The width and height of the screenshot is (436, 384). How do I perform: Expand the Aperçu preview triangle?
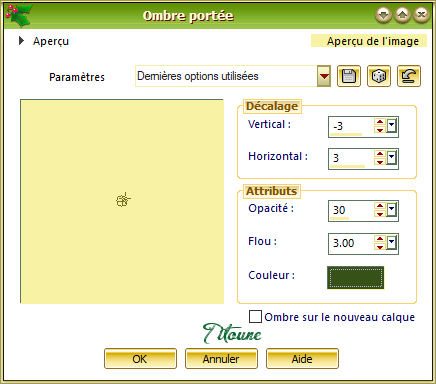click(x=21, y=41)
